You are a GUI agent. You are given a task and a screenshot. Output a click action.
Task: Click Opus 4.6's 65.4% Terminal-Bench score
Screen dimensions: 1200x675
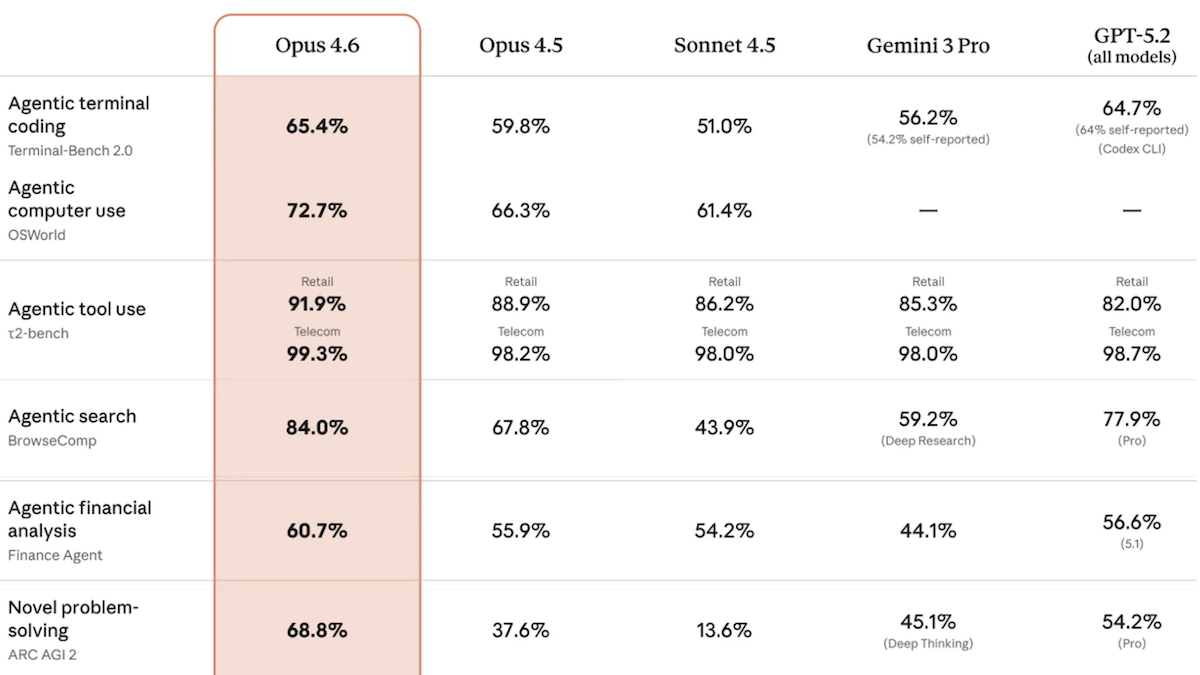point(317,127)
